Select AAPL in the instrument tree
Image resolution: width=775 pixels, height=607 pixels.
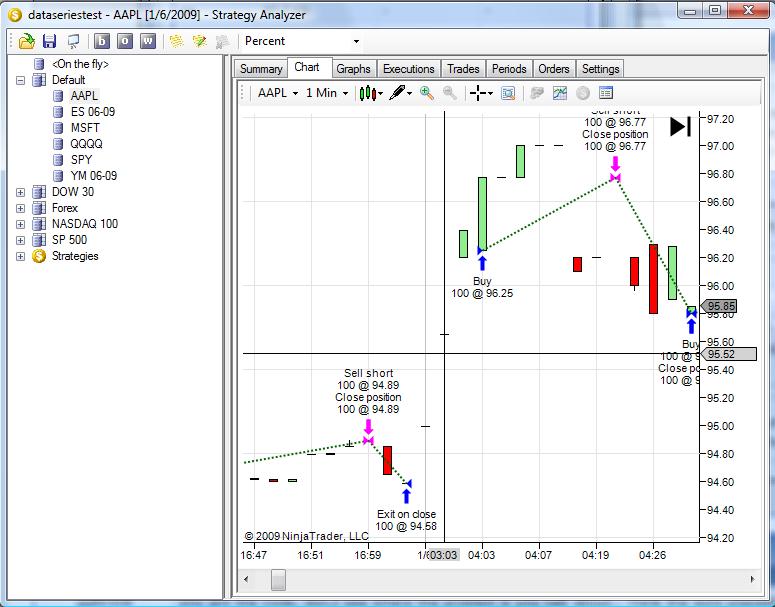84,96
